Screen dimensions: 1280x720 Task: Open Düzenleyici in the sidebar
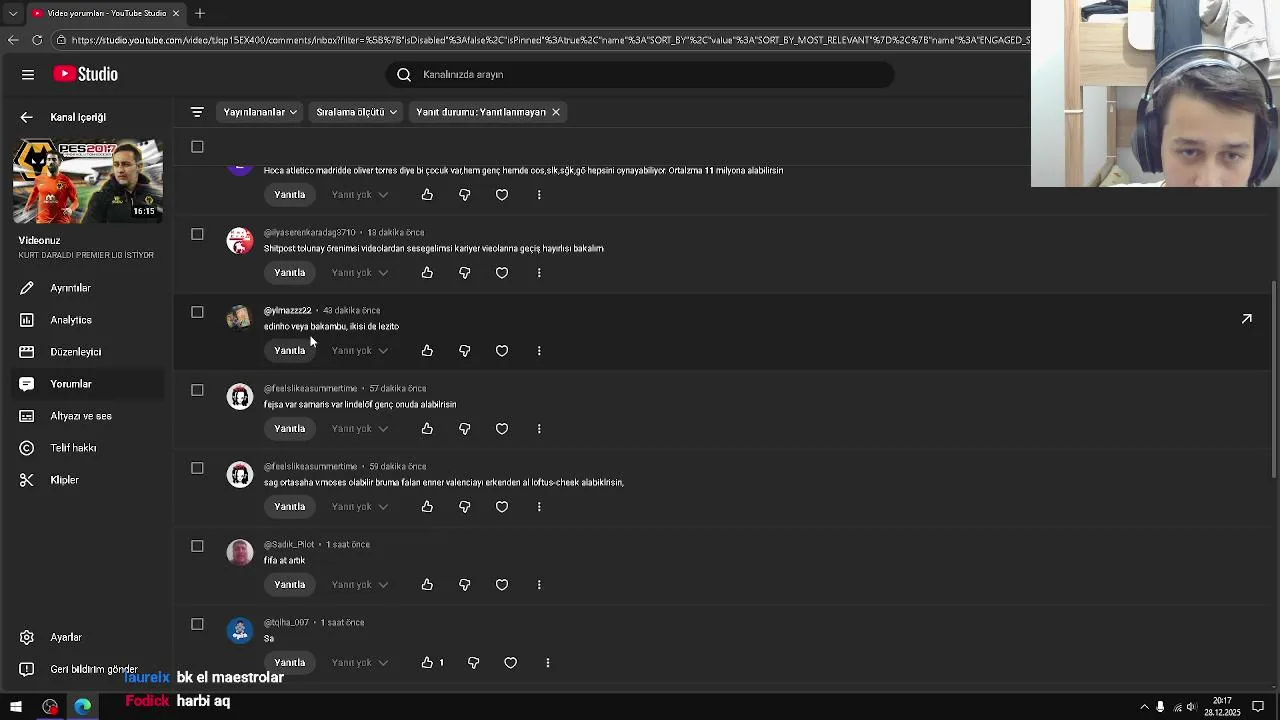click(87, 352)
